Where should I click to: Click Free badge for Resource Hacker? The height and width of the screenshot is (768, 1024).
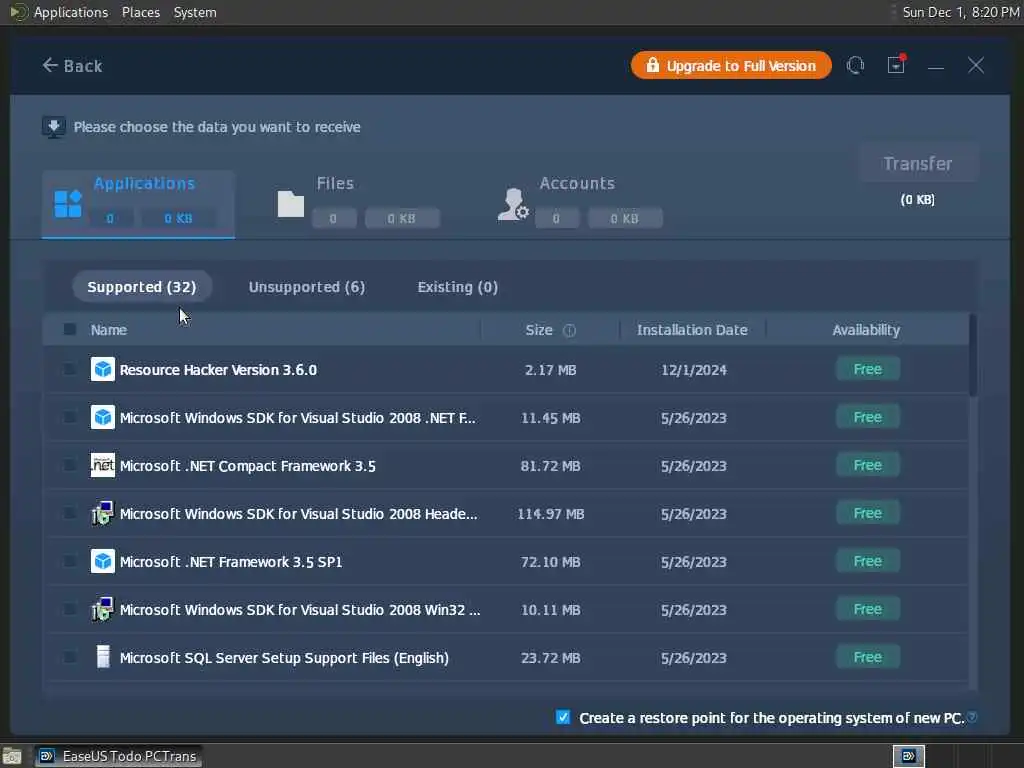[868, 369]
